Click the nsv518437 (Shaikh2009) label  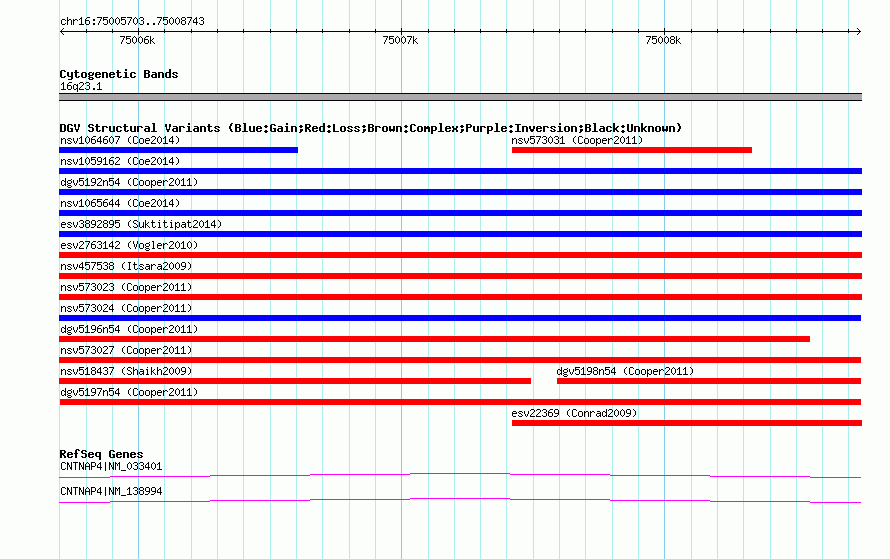(126, 371)
